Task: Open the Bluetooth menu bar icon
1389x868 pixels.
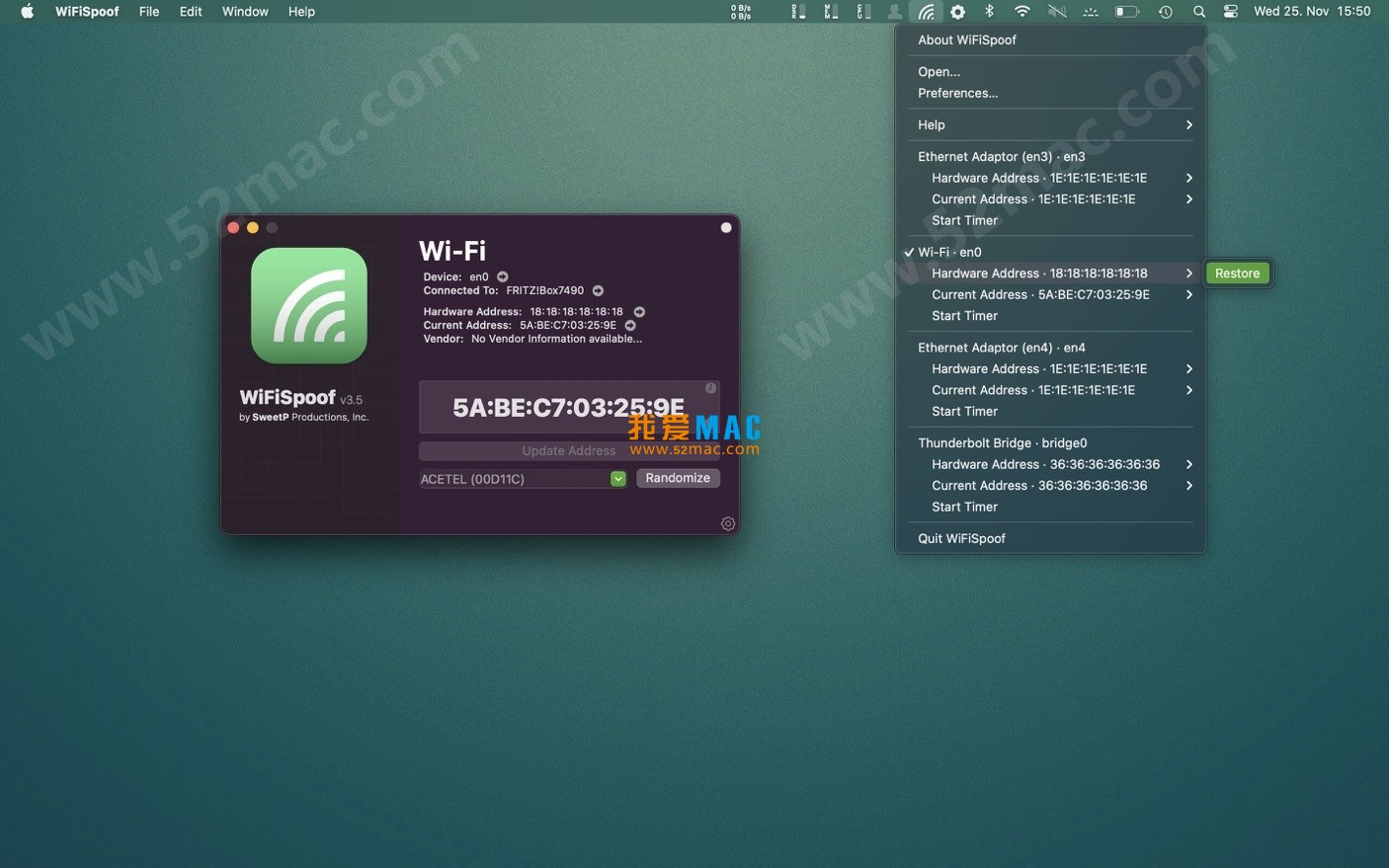Action: click(x=989, y=12)
